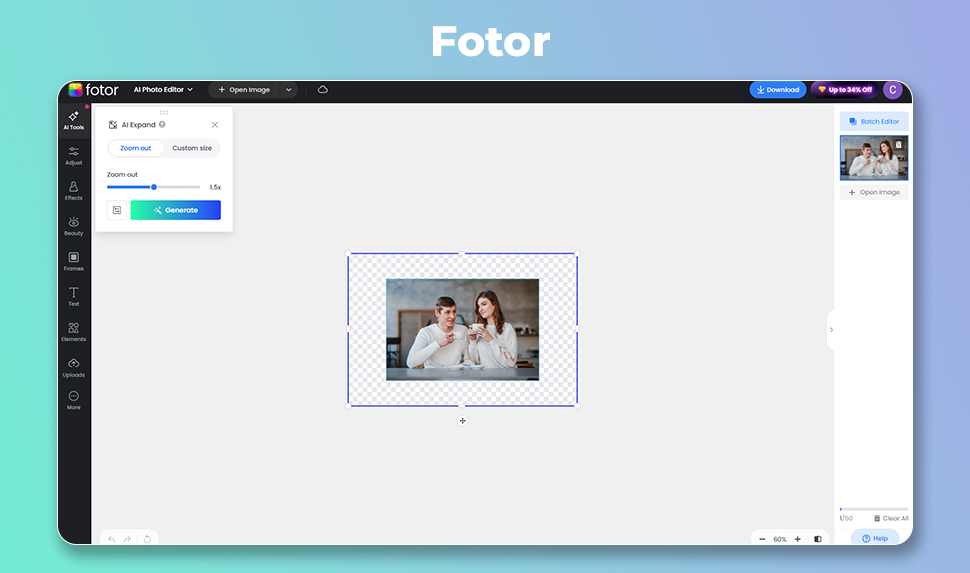The width and height of the screenshot is (970, 573).
Task: Open the Elements panel
Action: [x=74, y=332]
